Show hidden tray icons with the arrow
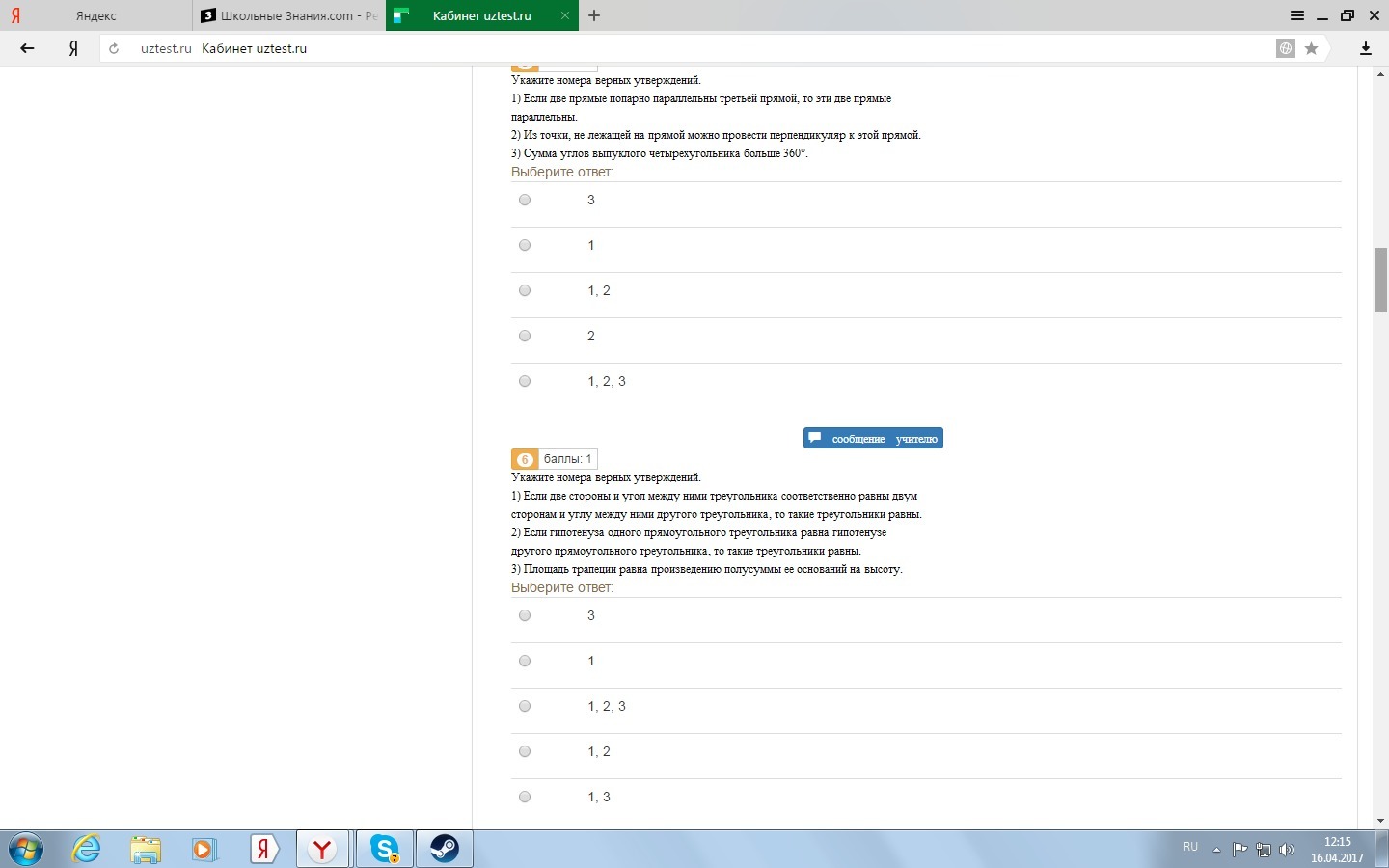The height and width of the screenshot is (868, 1389). [1216, 850]
